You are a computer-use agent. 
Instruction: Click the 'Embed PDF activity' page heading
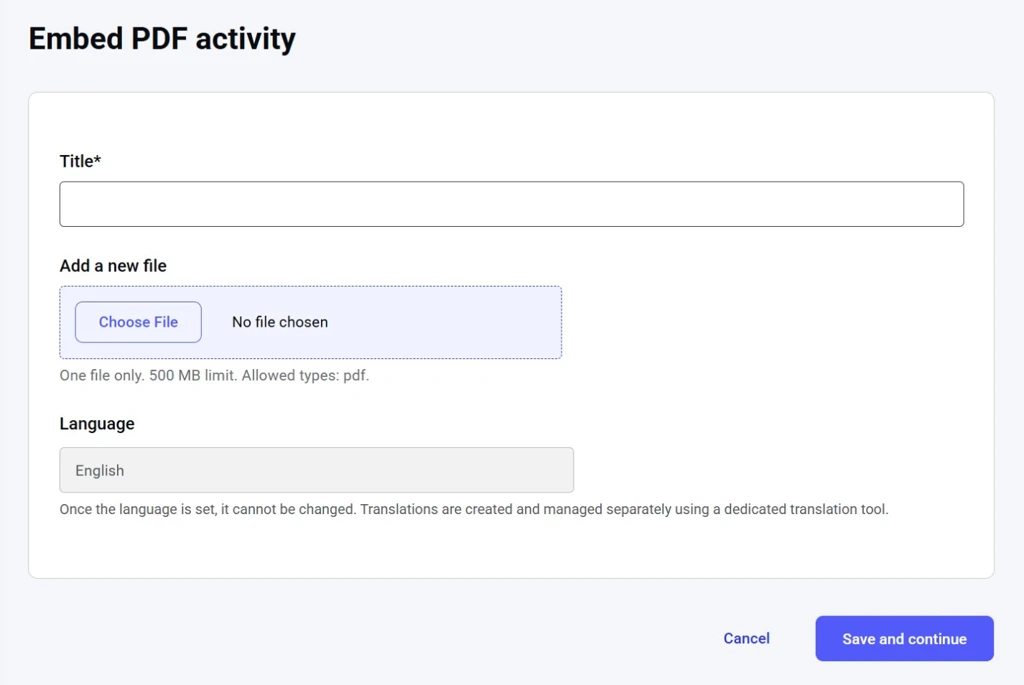pos(162,39)
